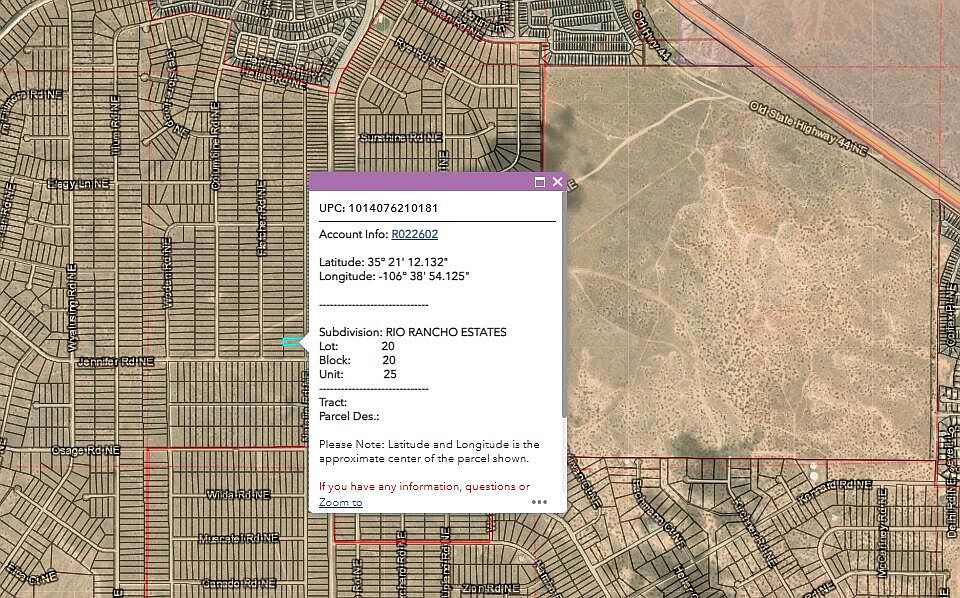Click the Columbine Rd NE map label
960x598 pixels.
[x=215, y=146]
